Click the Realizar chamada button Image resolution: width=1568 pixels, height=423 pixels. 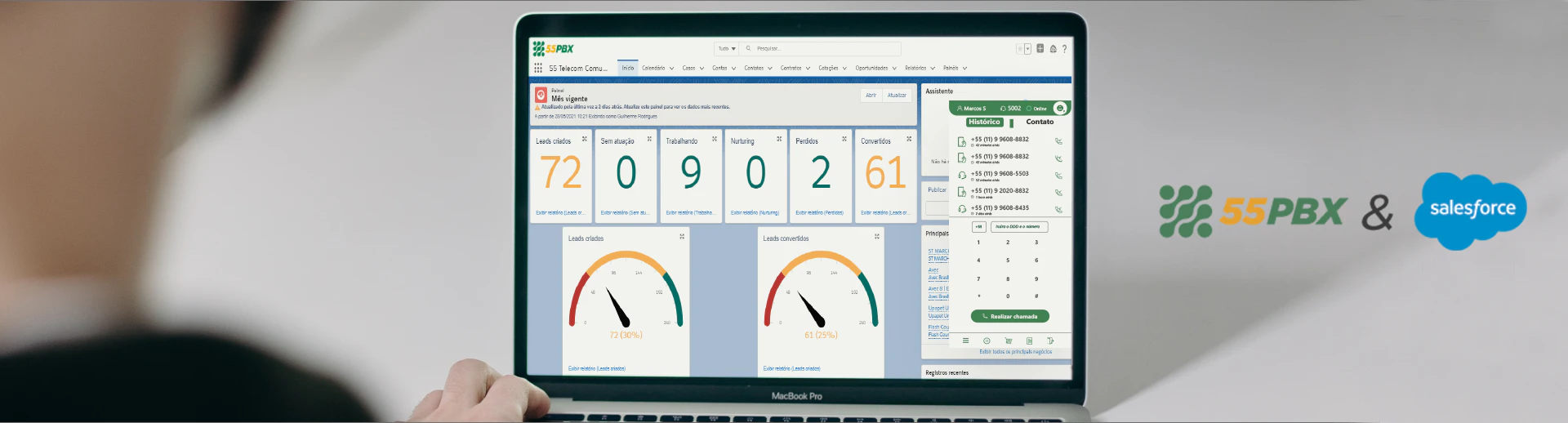click(x=1010, y=316)
